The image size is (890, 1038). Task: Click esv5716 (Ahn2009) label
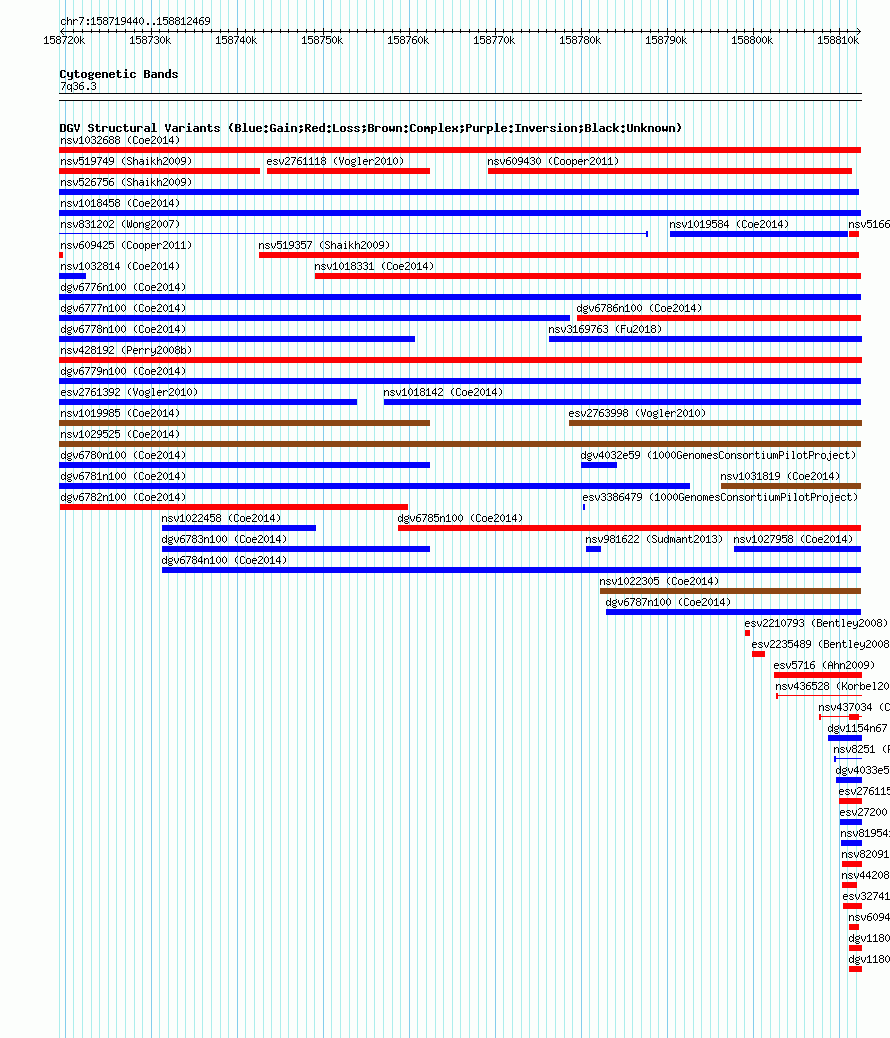(x=824, y=666)
